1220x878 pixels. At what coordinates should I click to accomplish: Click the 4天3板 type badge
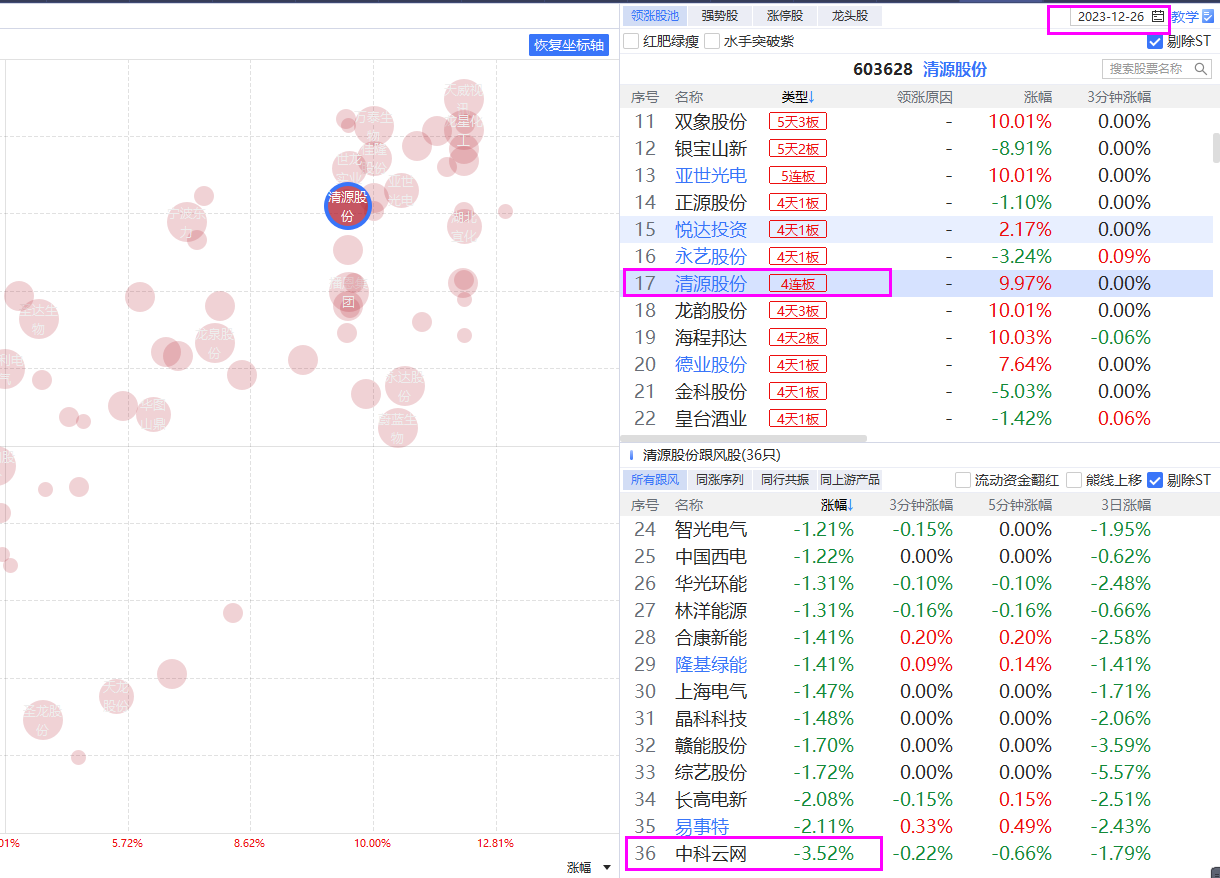[x=798, y=311]
